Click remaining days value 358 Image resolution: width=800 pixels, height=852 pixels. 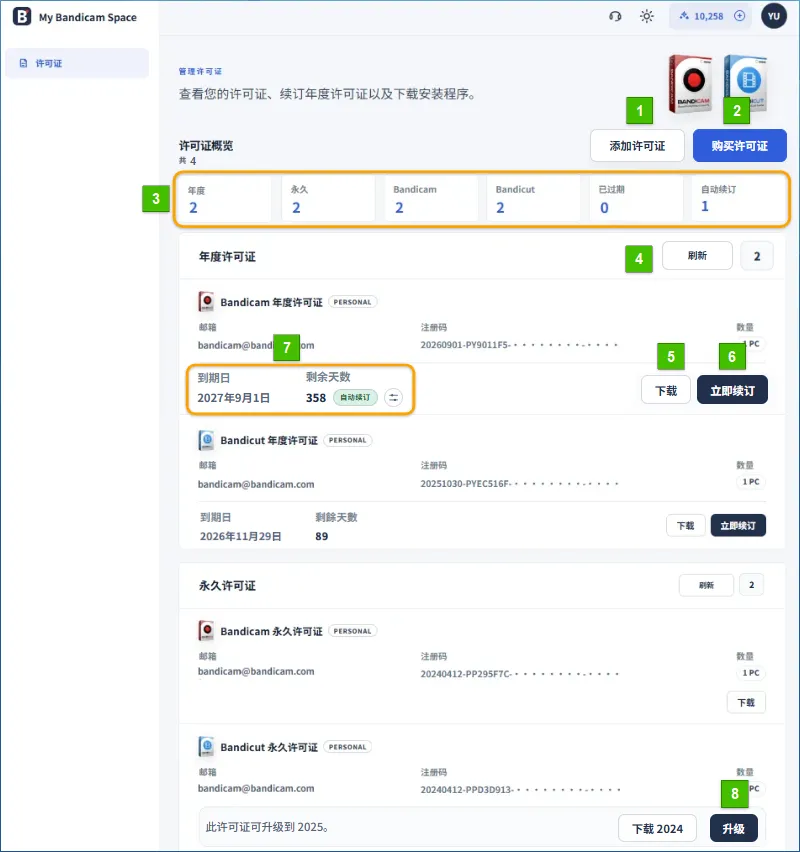pyautogui.click(x=316, y=398)
